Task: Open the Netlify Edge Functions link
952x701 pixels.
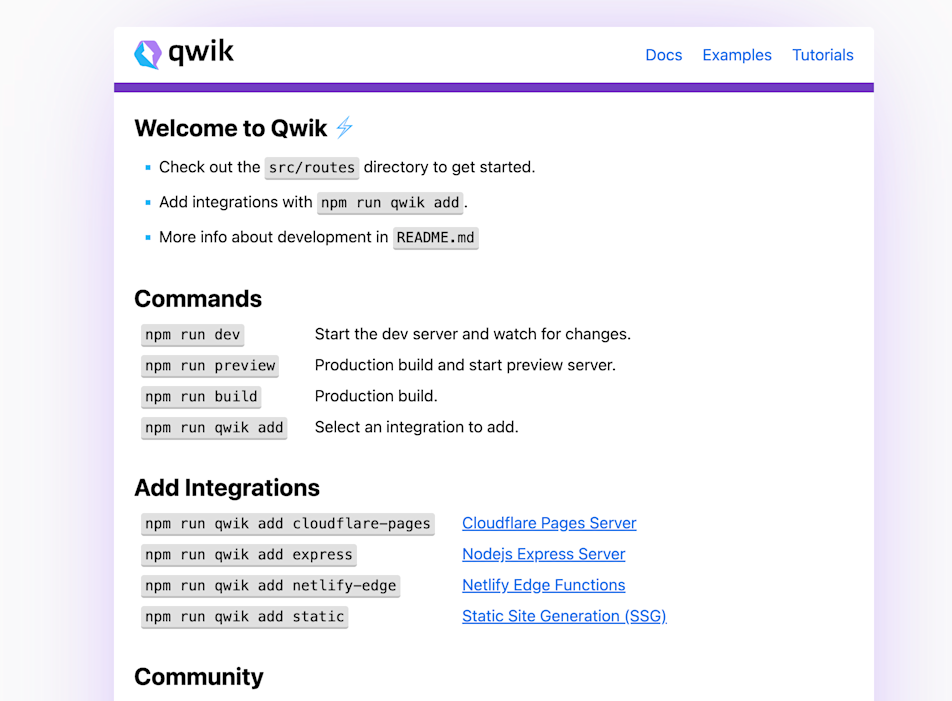Action: [543, 585]
